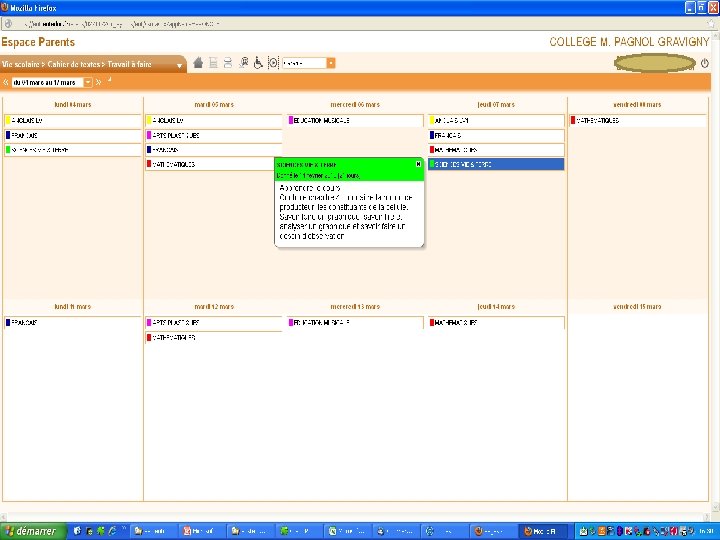Open Arts Plastiques on mardi 12 mars
Viewport: 720px width, 540px height.
214,322
